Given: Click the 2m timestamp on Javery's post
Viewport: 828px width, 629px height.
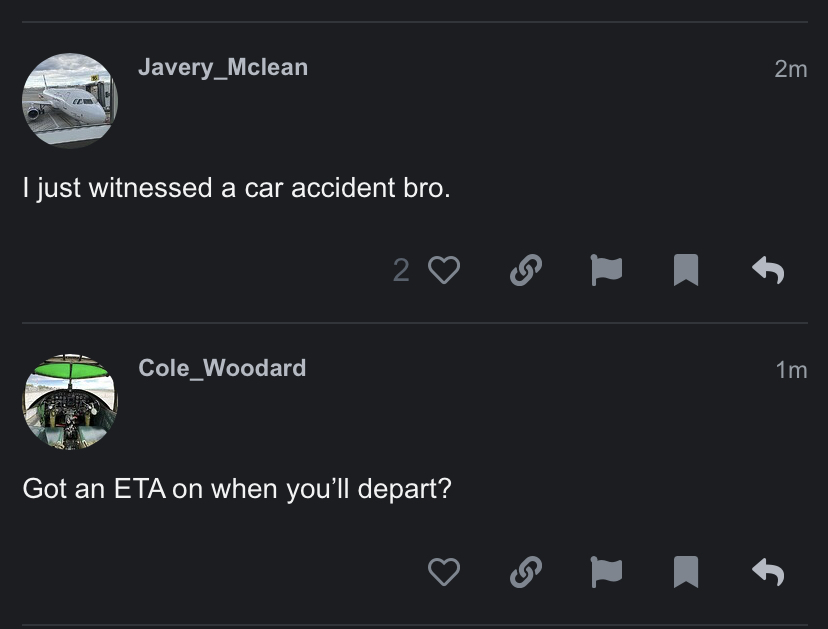Looking at the screenshot, I should (x=790, y=68).
